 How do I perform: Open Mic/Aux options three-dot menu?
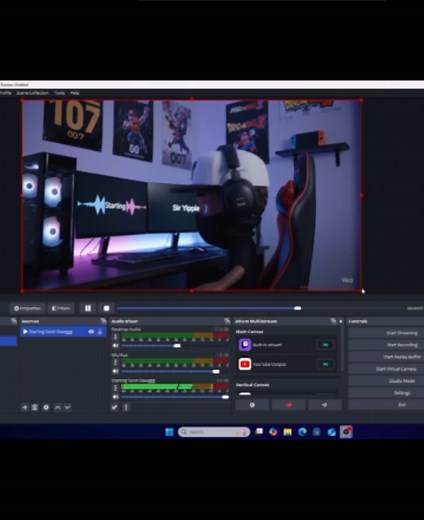point(115,363)
